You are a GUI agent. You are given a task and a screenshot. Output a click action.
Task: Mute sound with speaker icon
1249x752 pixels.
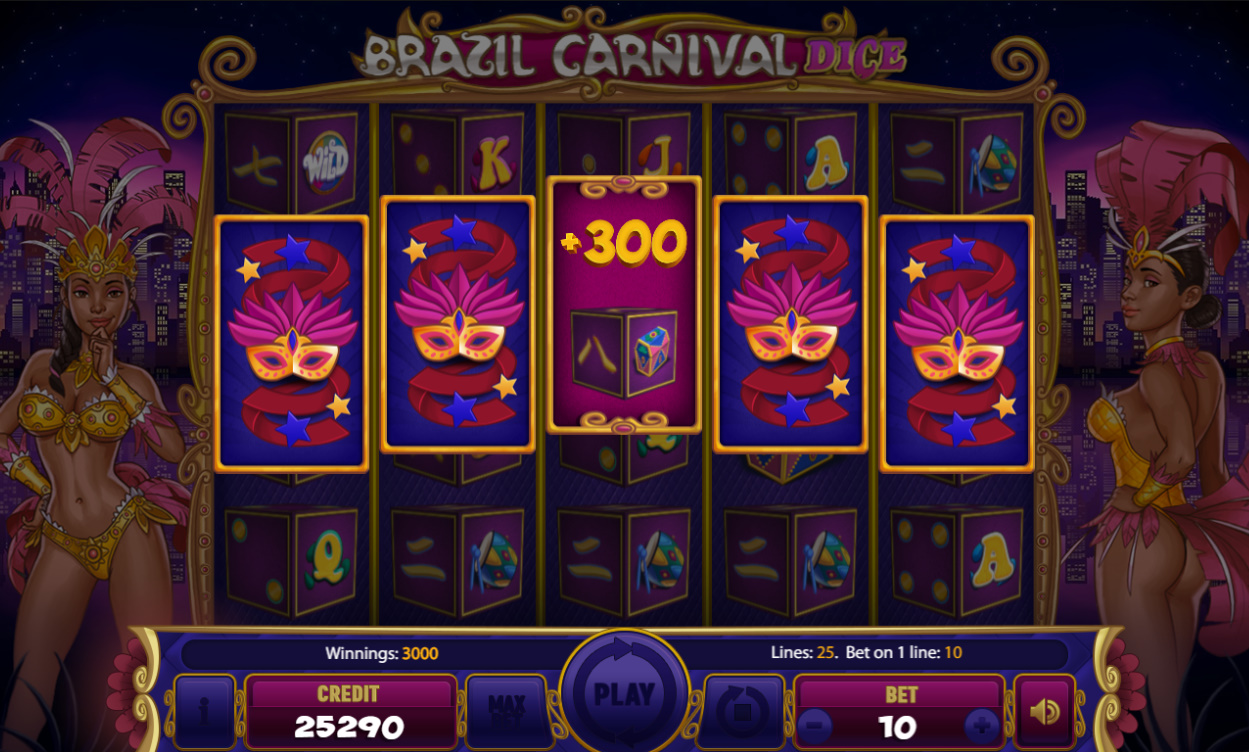coord(1044,711)
